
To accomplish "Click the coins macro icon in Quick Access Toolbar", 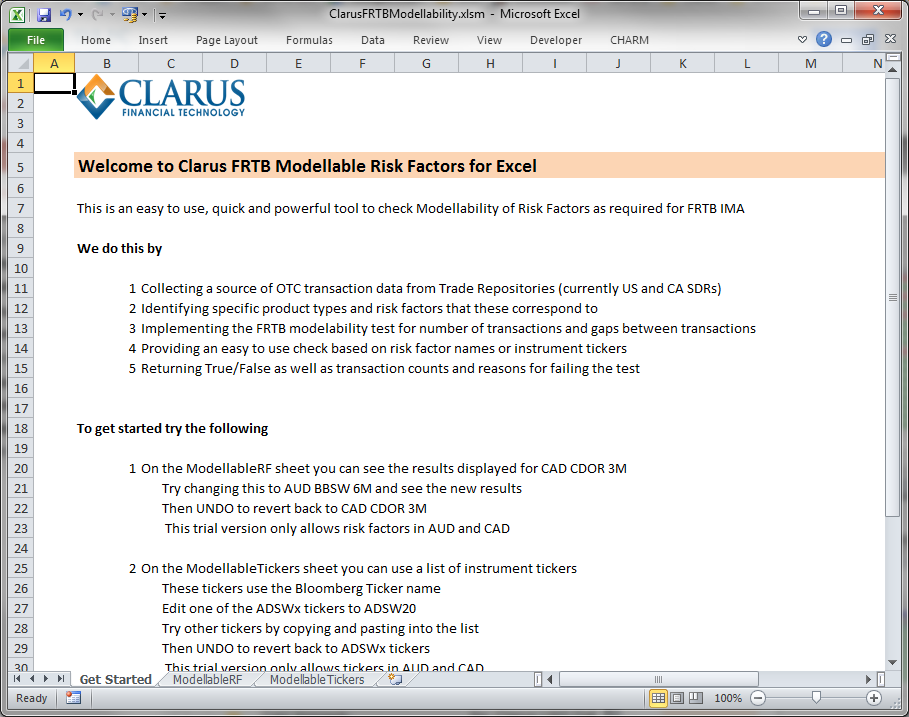I will 130,14.
